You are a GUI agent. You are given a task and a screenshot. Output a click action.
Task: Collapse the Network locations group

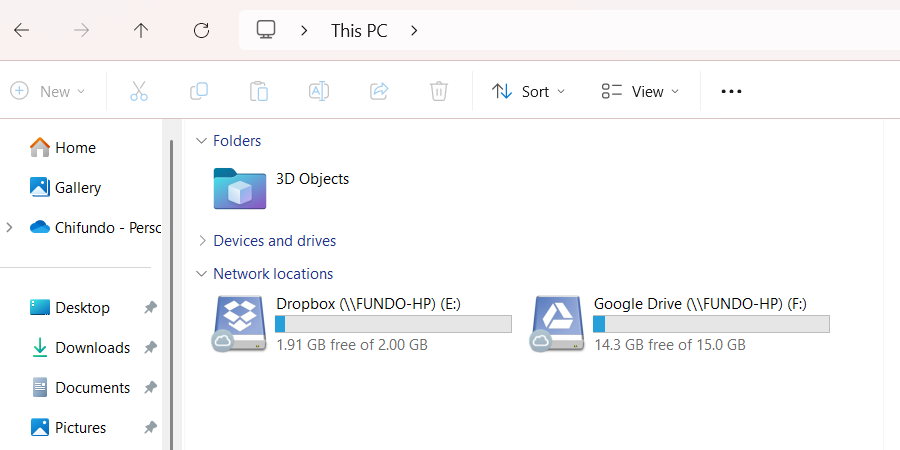[202, 274]
